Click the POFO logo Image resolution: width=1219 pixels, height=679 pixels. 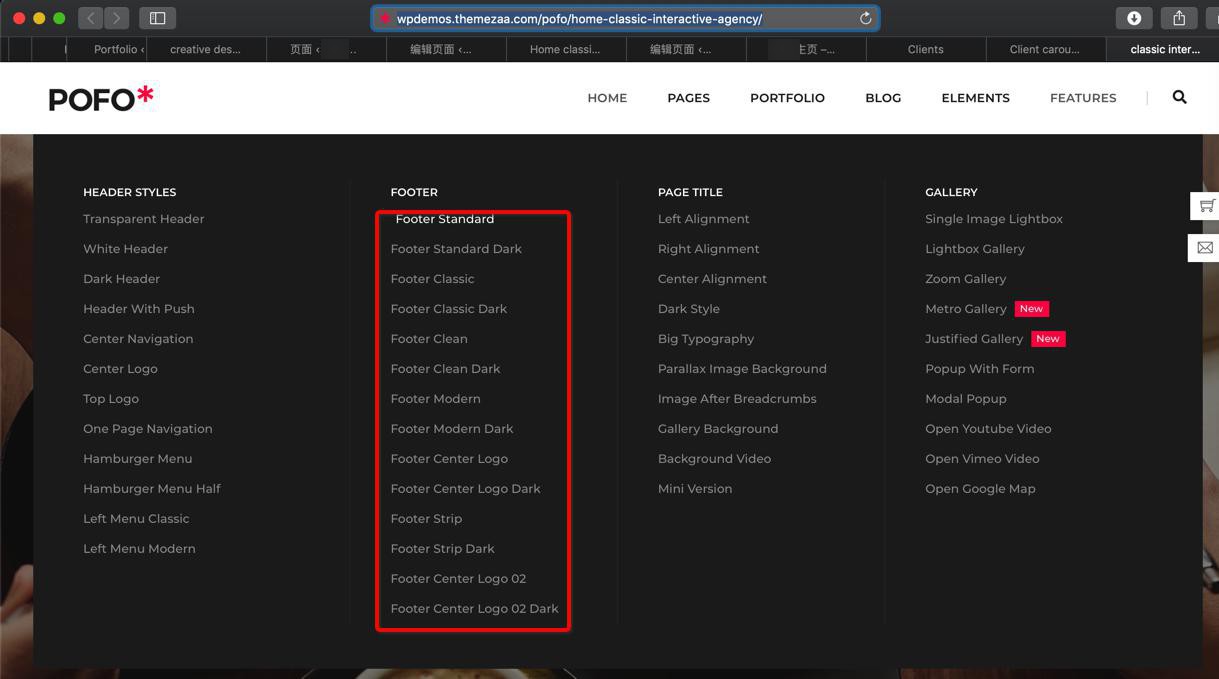(x=101, y=97)
